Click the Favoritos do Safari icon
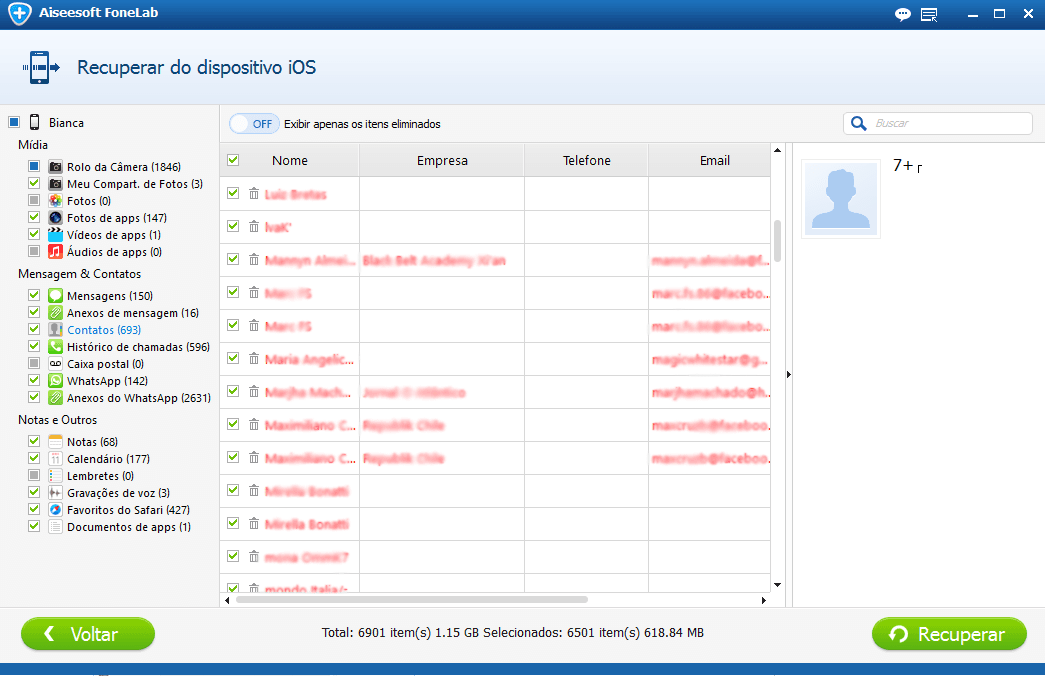Image resolution: width=1045 pixels, height=676 pixels. point(56,510)
